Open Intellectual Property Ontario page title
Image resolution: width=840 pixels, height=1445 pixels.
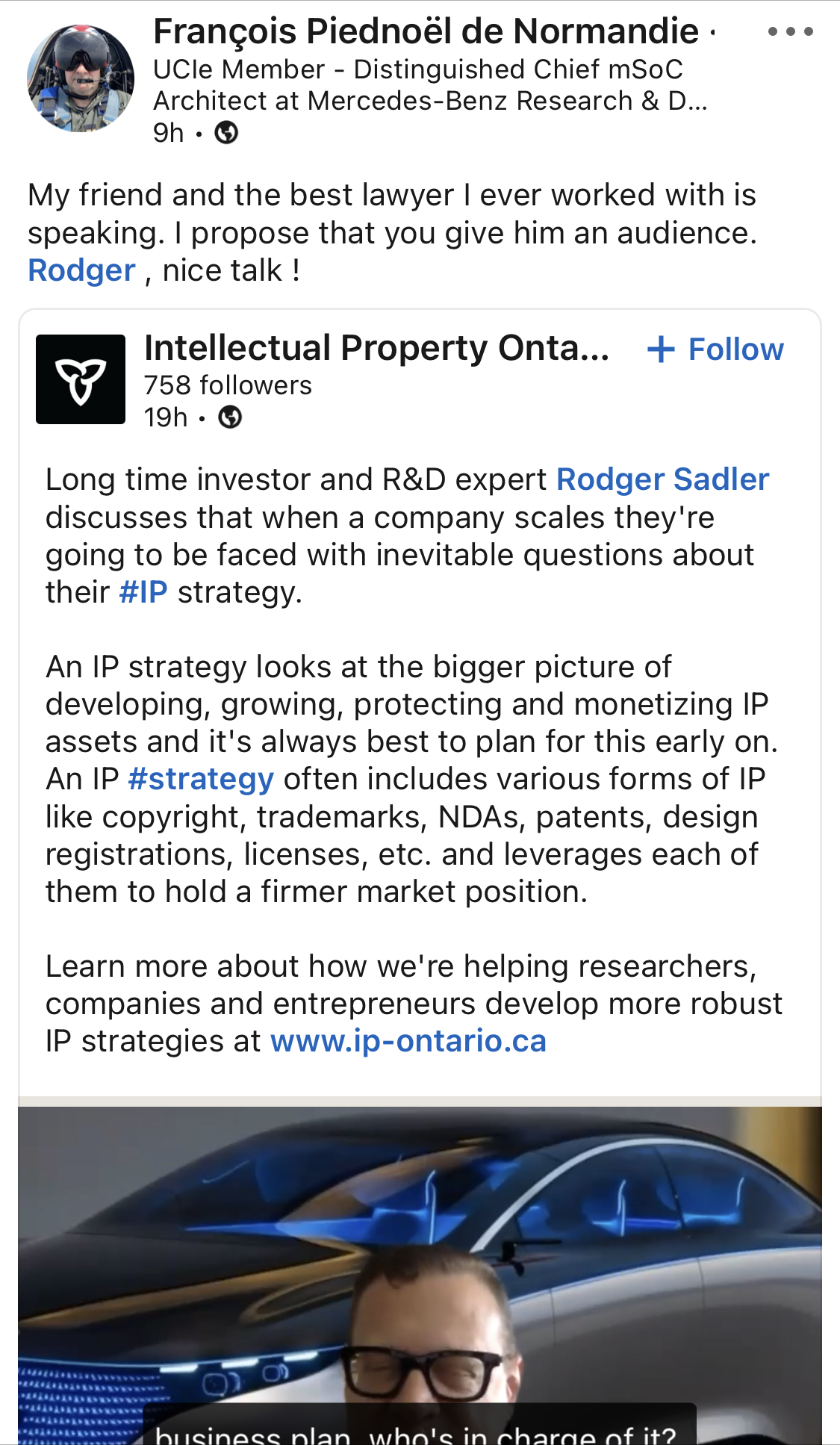(377, 348)
